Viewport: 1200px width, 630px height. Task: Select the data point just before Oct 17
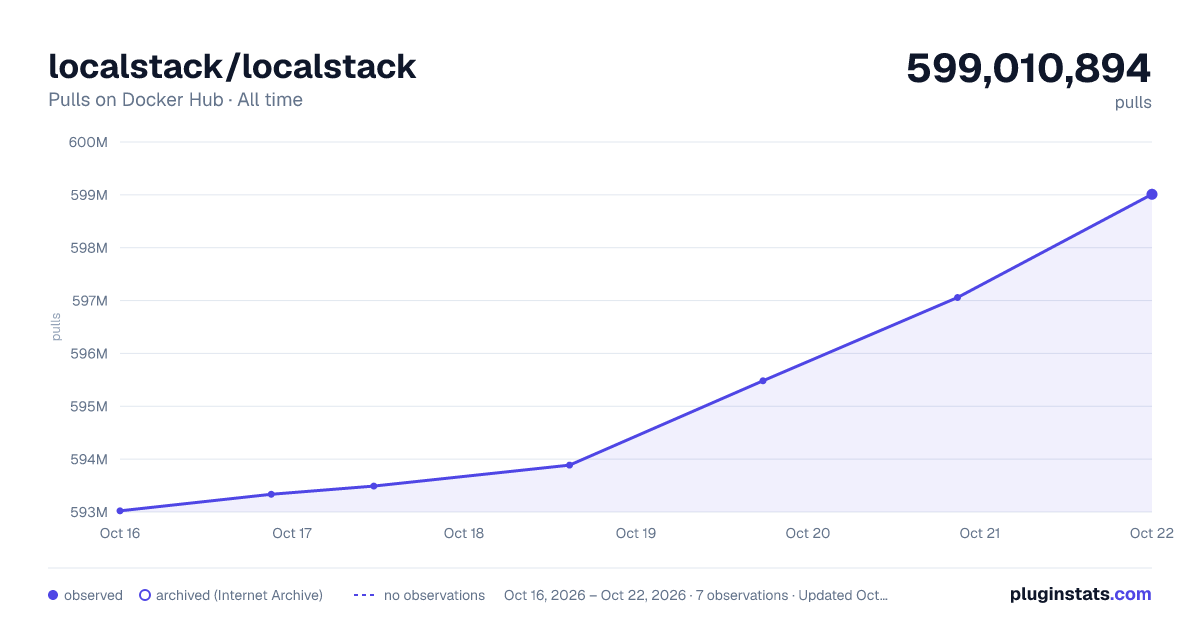[271, 494]
